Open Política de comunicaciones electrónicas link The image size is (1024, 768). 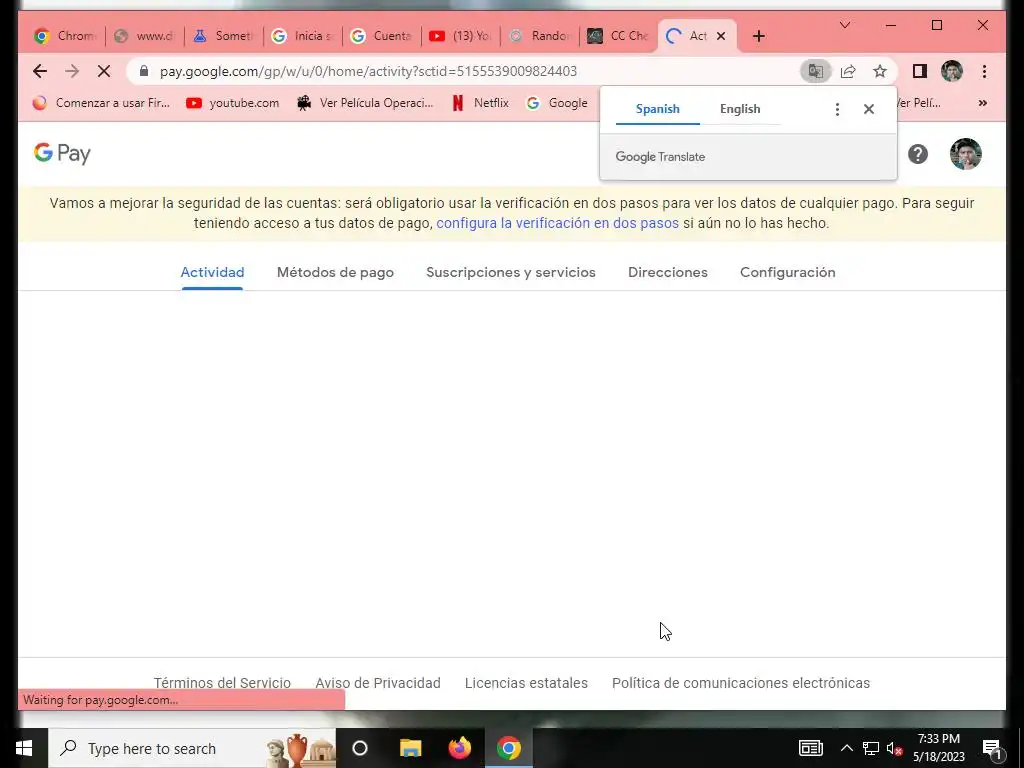coord(741,683)
